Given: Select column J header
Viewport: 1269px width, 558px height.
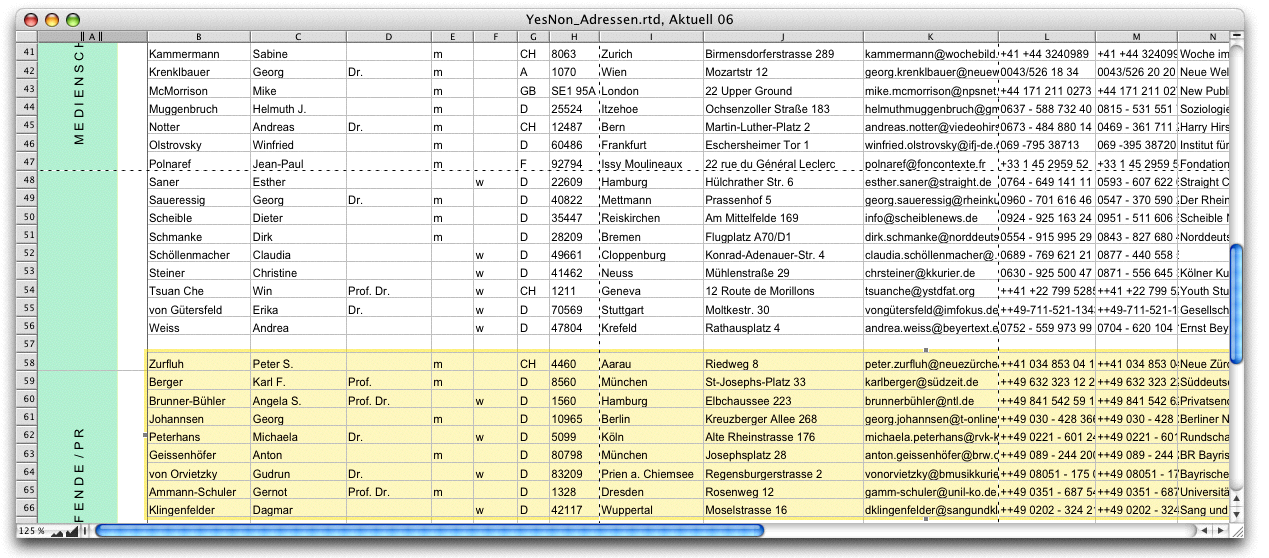Looking at the screenshot, I should pos(781,36).
